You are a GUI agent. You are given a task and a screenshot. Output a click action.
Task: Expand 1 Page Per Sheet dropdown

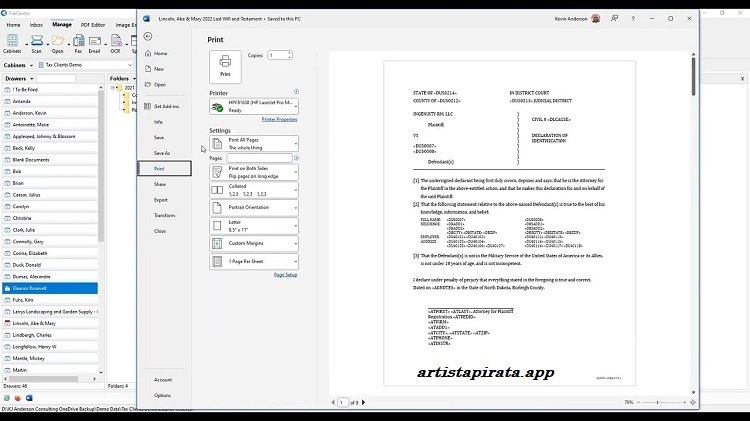coord(254,262)
